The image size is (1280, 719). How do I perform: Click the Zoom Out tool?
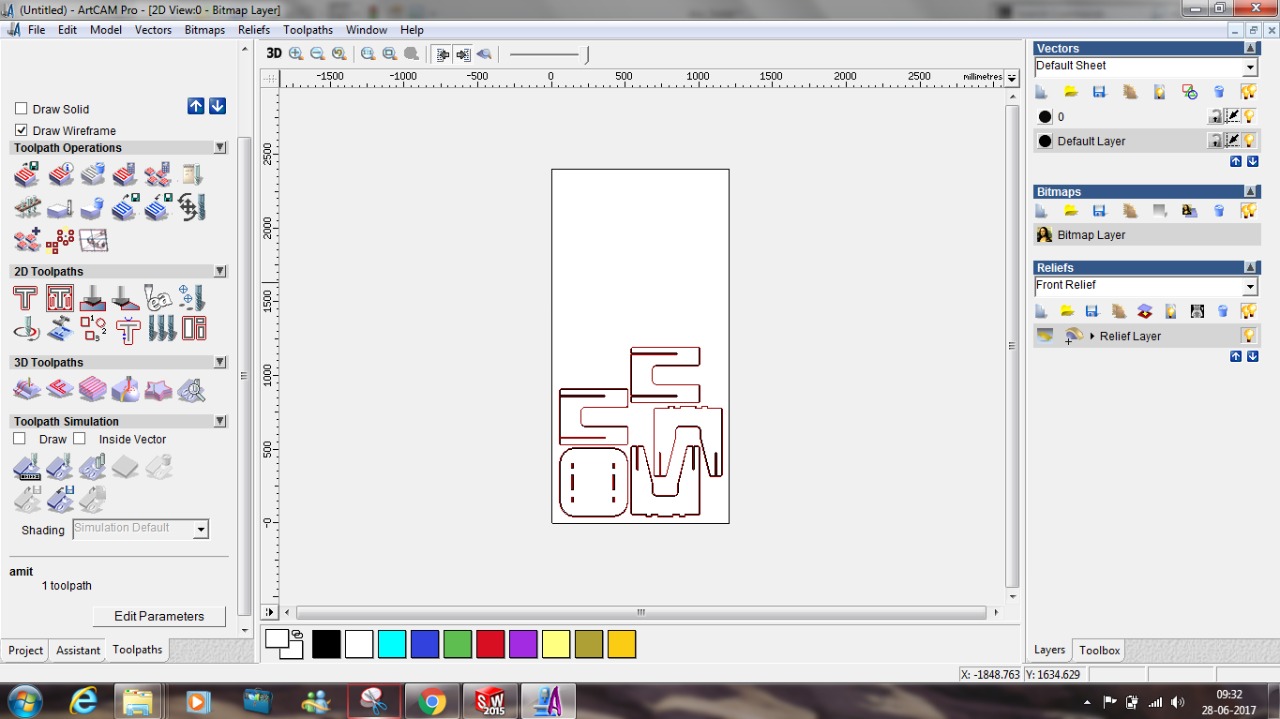pos(318,54)
